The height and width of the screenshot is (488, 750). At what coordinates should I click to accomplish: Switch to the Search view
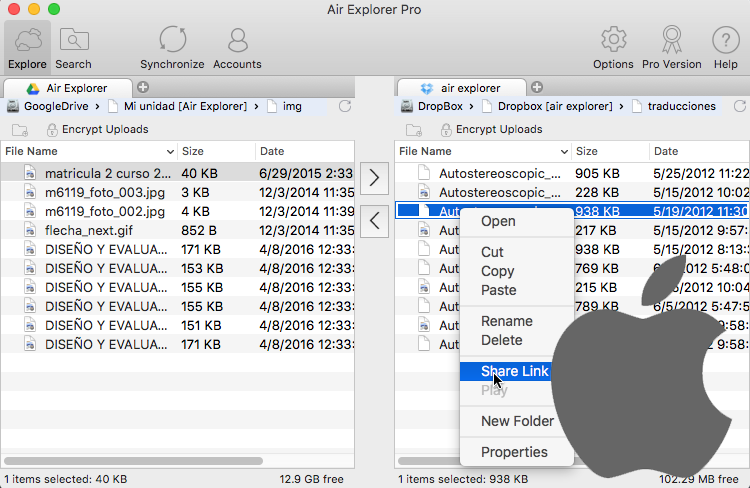74,47
